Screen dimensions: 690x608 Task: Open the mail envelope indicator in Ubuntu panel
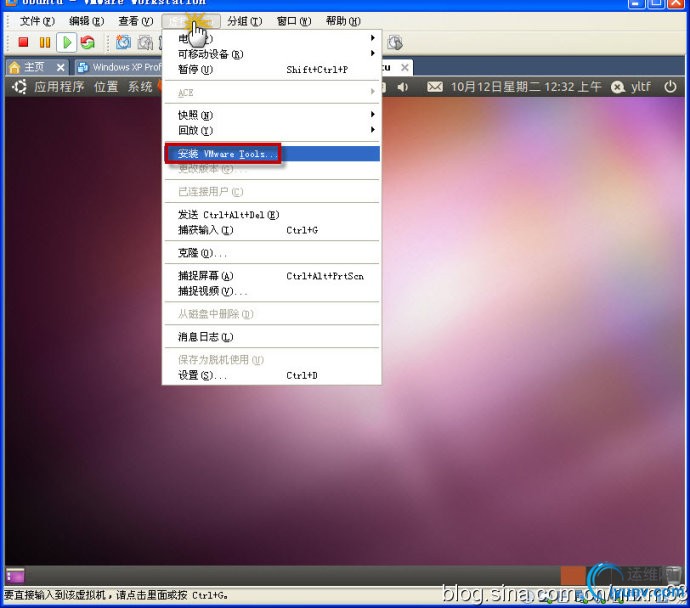click(x=435, y=87)
